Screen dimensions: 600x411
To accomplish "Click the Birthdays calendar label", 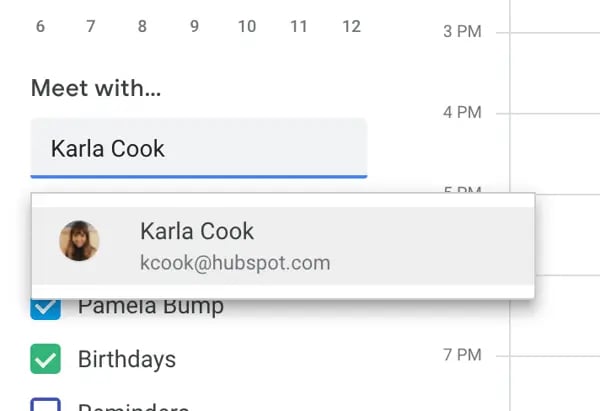I will 127,359.
